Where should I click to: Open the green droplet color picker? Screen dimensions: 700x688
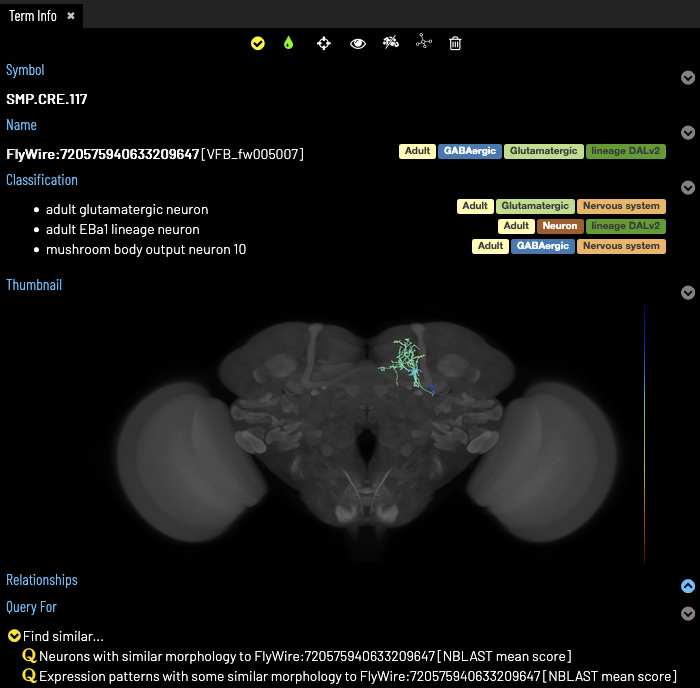[x=289, y=44]
